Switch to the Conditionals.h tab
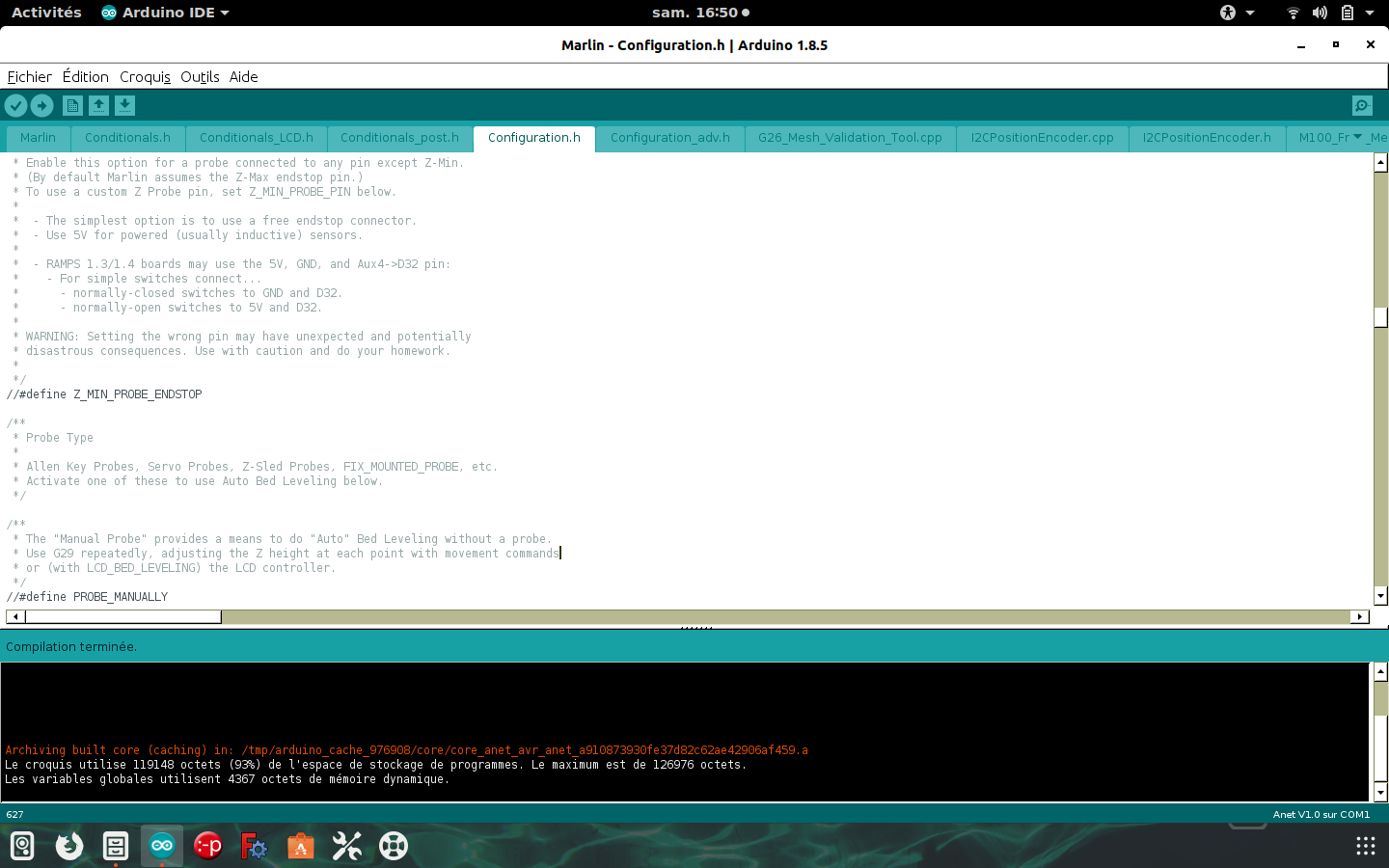The height and width of the screenshot is (868, 1389). click(127, 138)
